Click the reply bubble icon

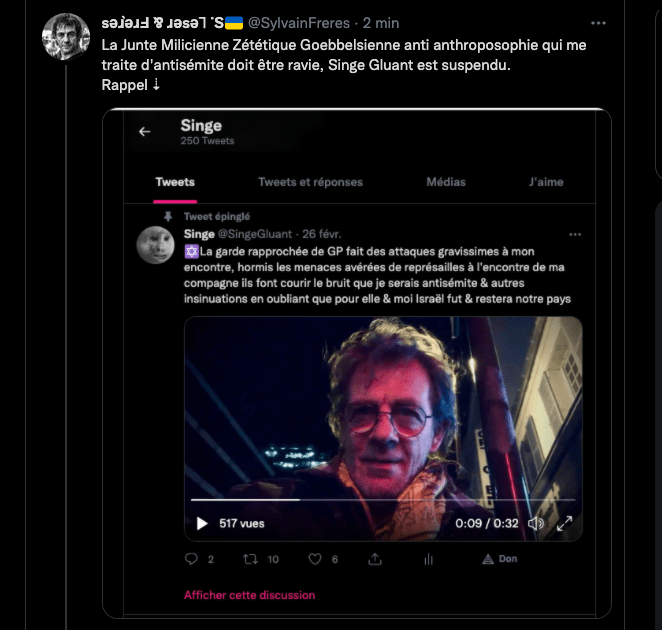(192, 559)
